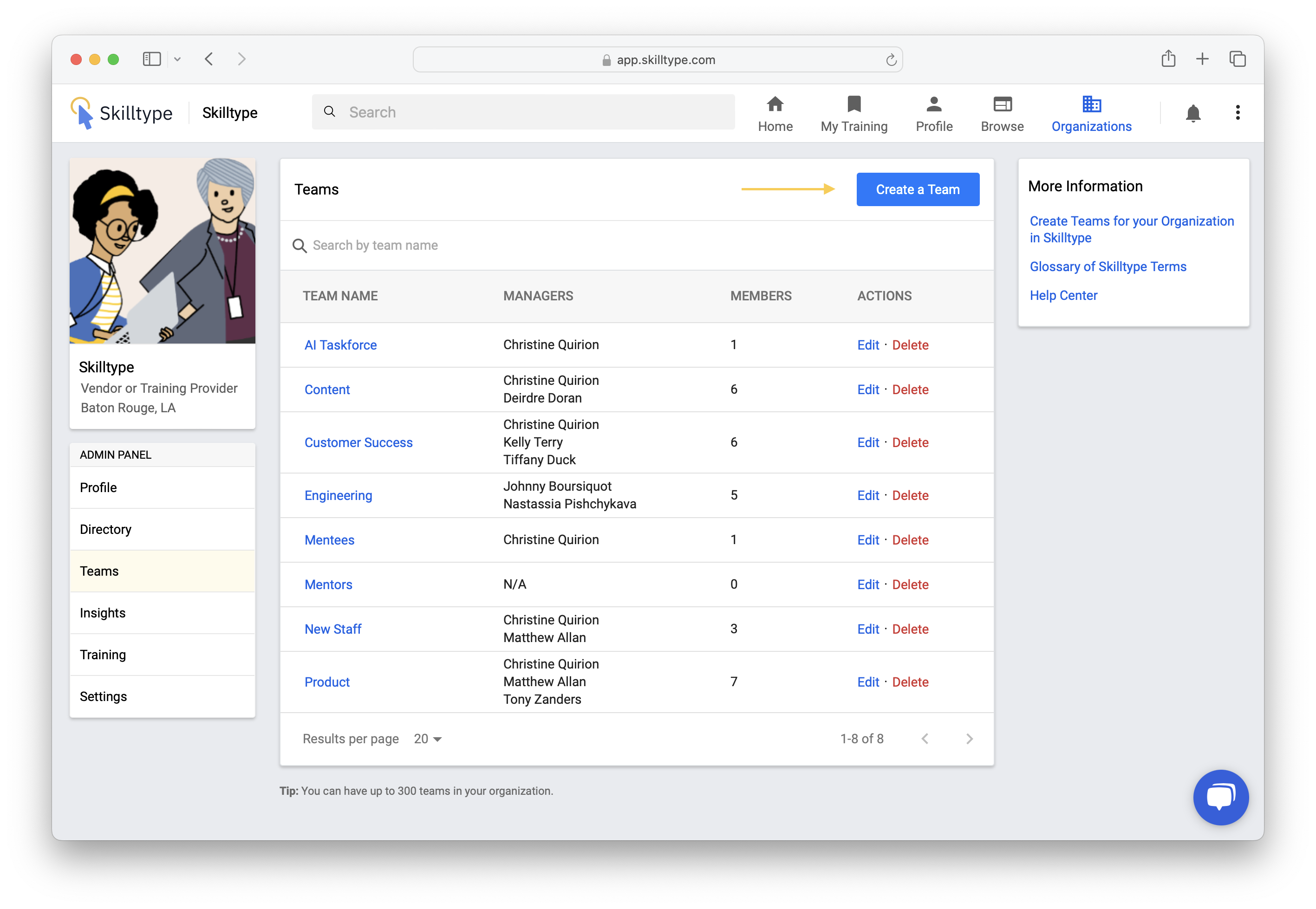Click Safari's sidebar toggle icon
Viewport: 1316px width, 909px height.
coord(151,59)
